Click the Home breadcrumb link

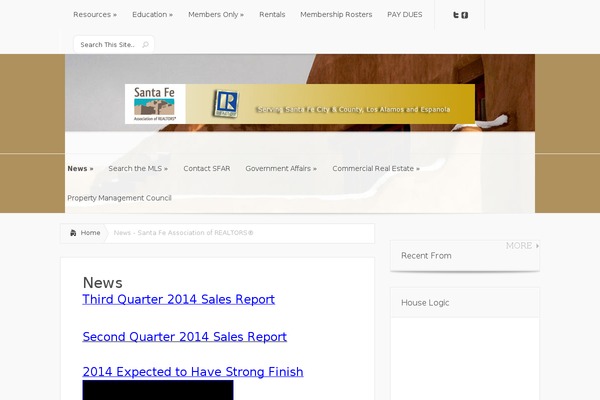(90, 233)
